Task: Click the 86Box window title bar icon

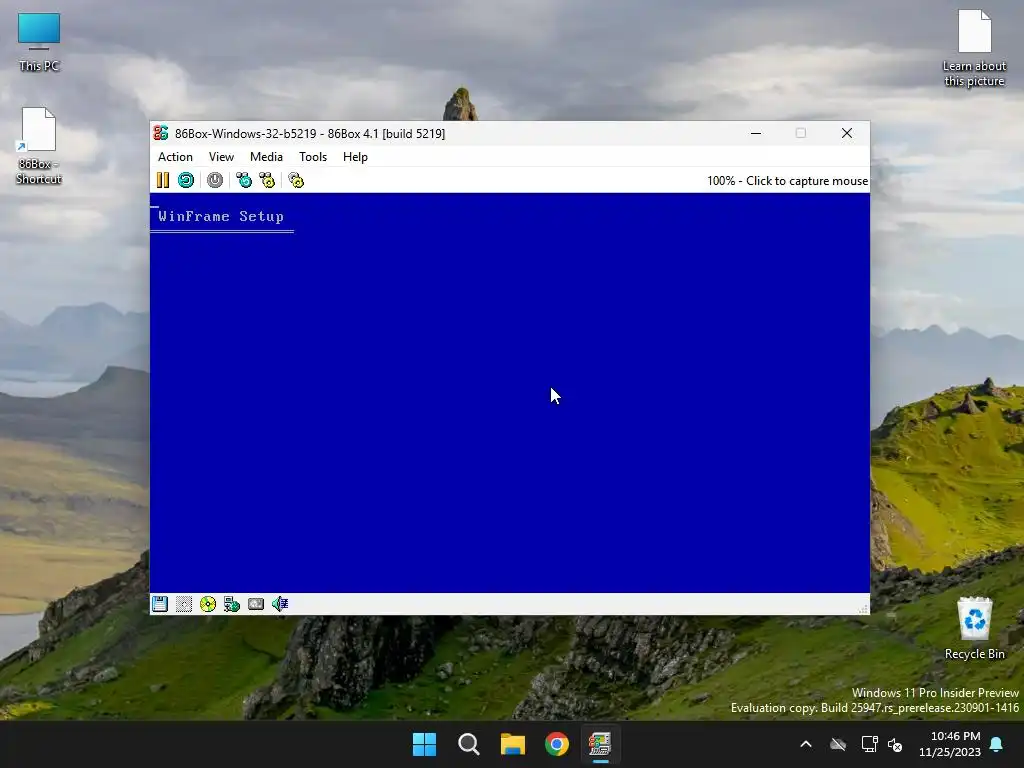Action: coord(161,133)
